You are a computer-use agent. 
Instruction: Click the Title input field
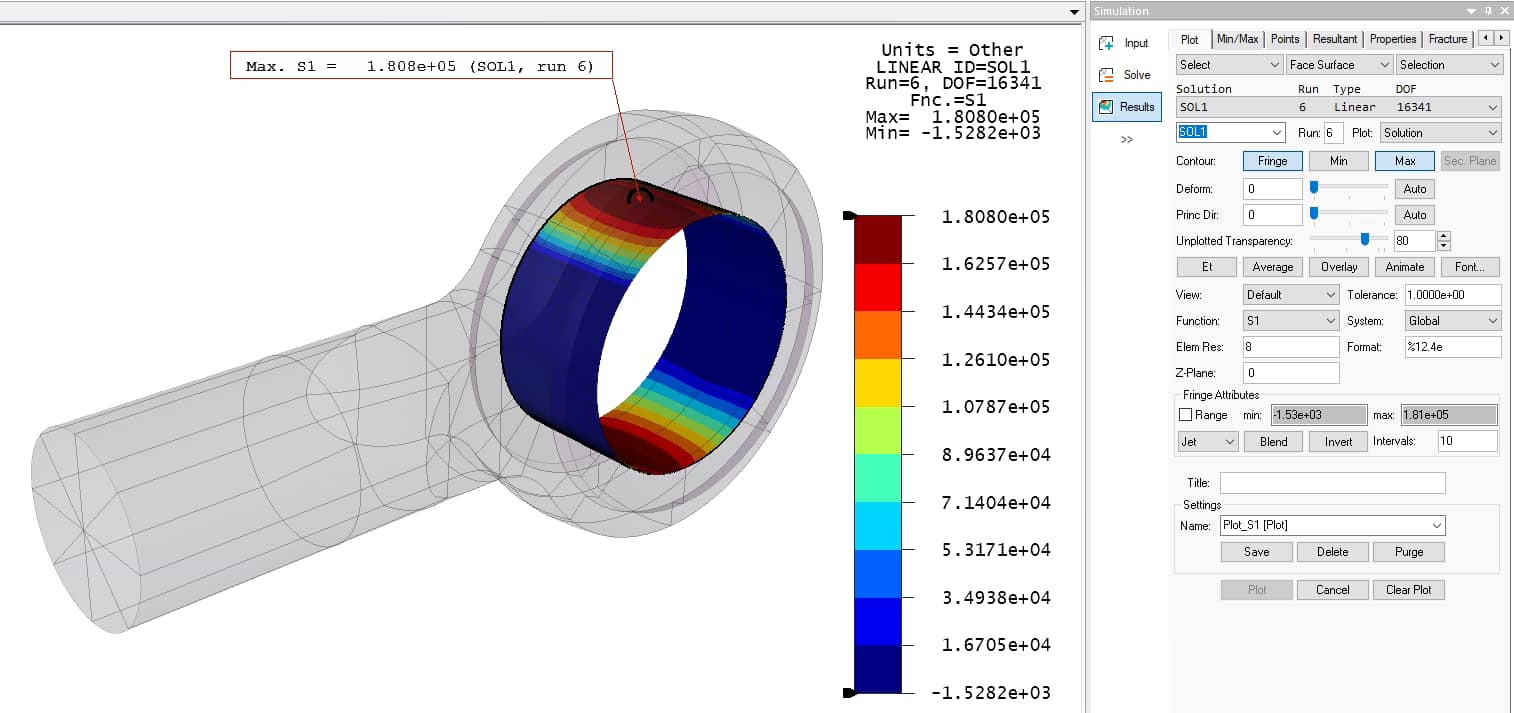1332,483
